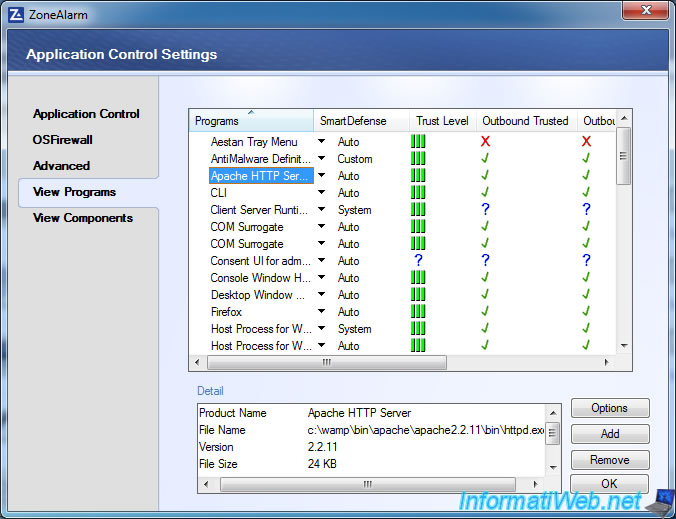Click green check Outbound Trusted for Firefox row
The height and width of the screenshot is (519, 676).
click(485, 312)
